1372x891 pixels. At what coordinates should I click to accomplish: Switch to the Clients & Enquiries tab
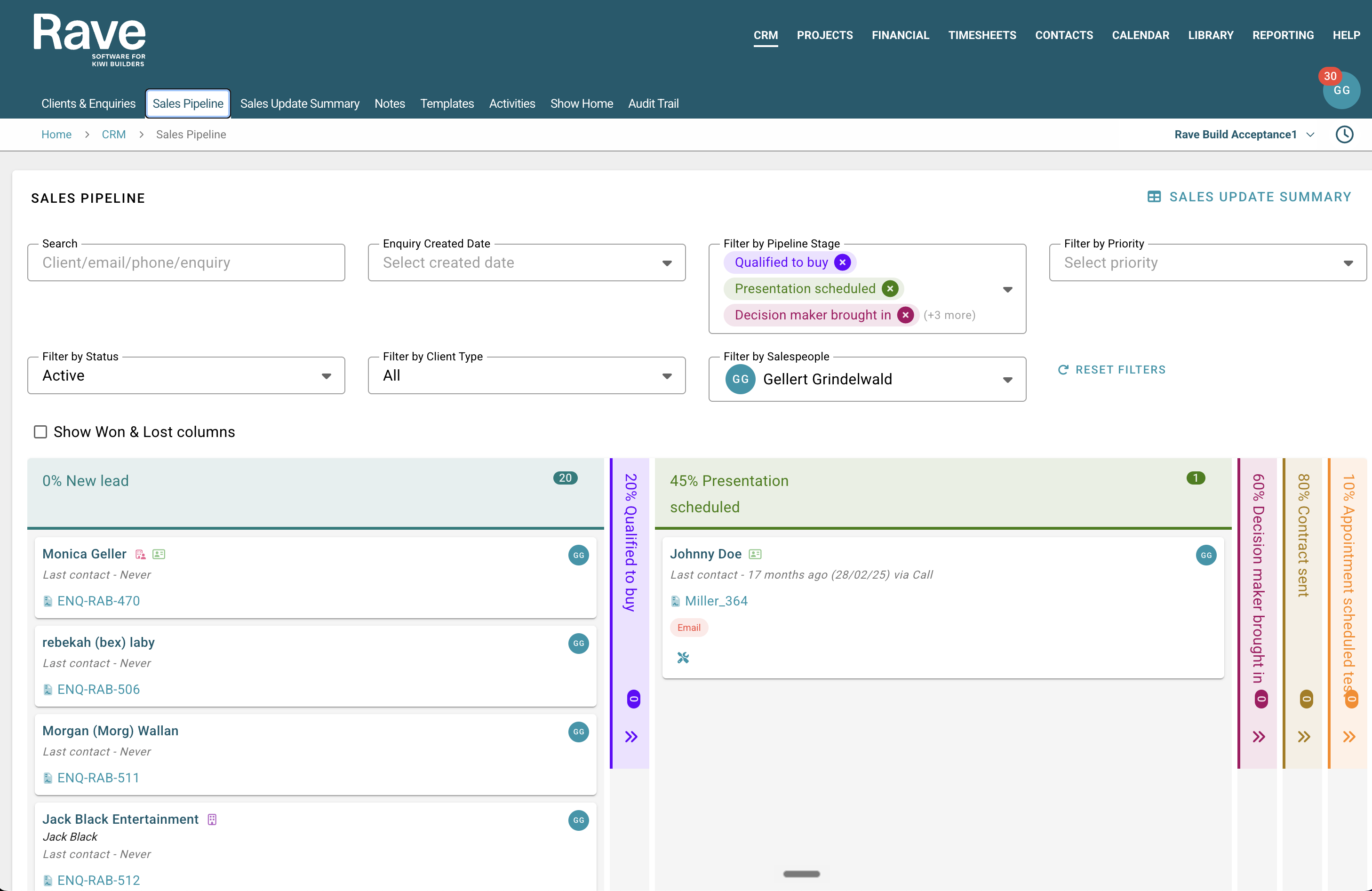point(88,104)
